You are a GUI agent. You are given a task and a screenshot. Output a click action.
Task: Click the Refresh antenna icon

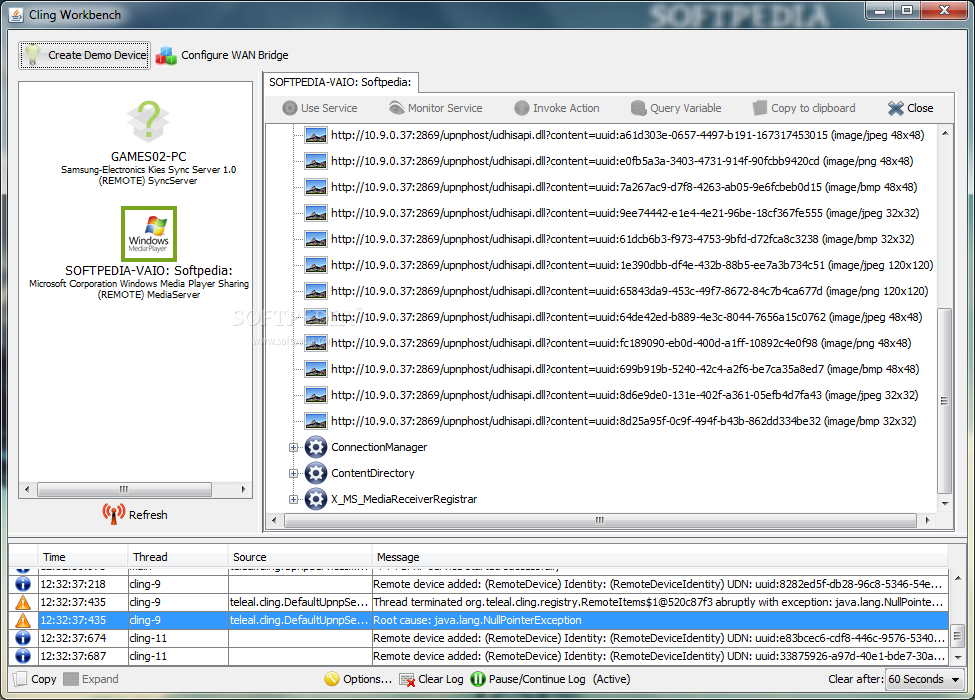pyautogui.click(x=114, y=514)
